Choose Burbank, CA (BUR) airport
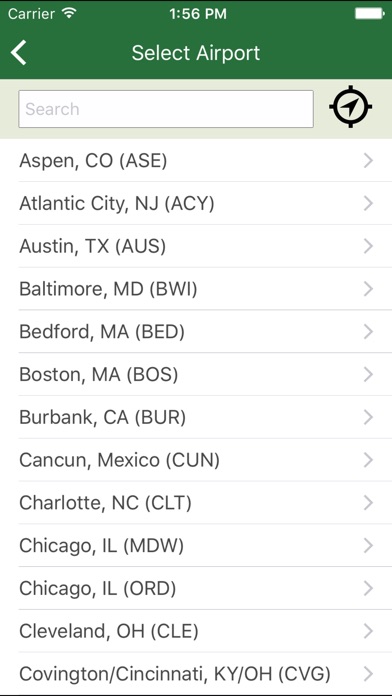This screenshot has height=696, width=392. tap(196, 417)
